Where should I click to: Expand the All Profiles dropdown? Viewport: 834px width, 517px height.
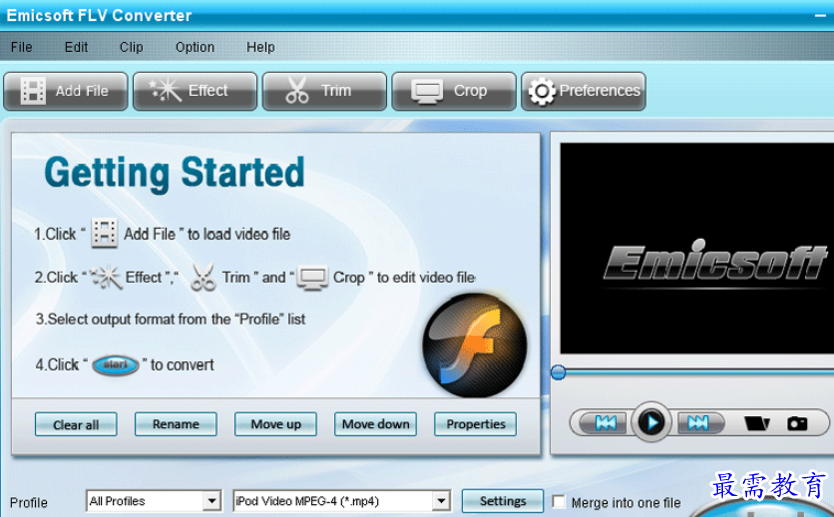pyautogui.click(x=153, y=501)
